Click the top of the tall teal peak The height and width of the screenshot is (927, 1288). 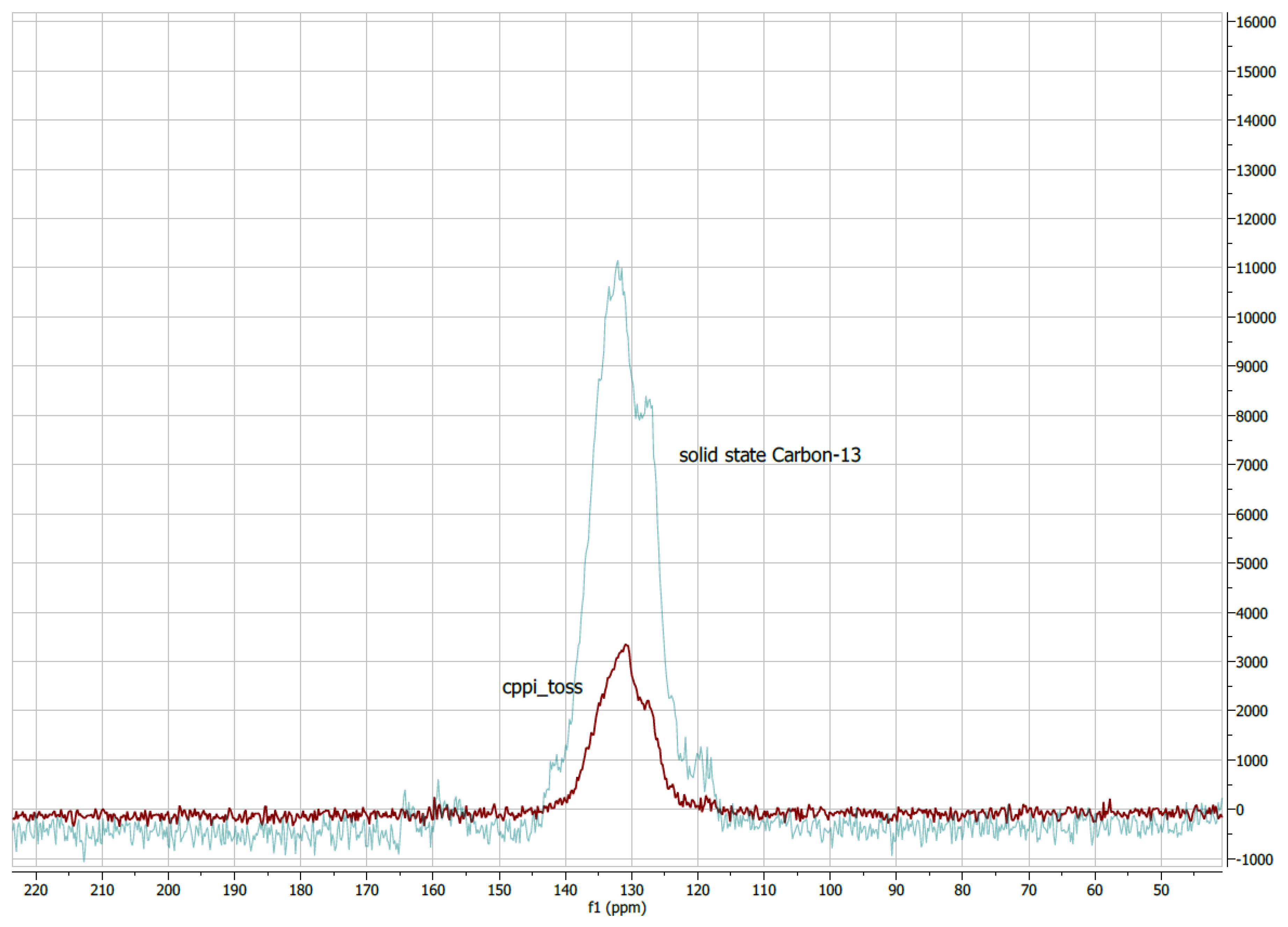click(618, 262)
